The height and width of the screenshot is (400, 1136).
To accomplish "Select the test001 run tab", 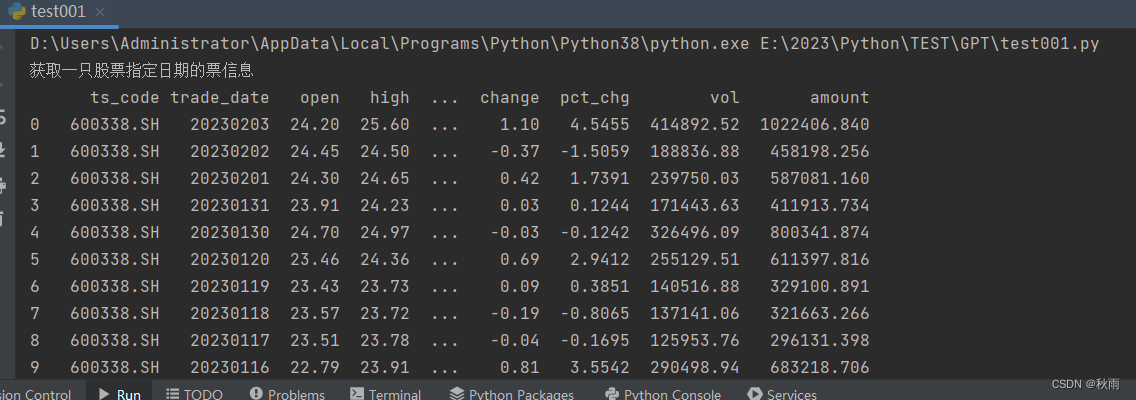I will 56,12.
